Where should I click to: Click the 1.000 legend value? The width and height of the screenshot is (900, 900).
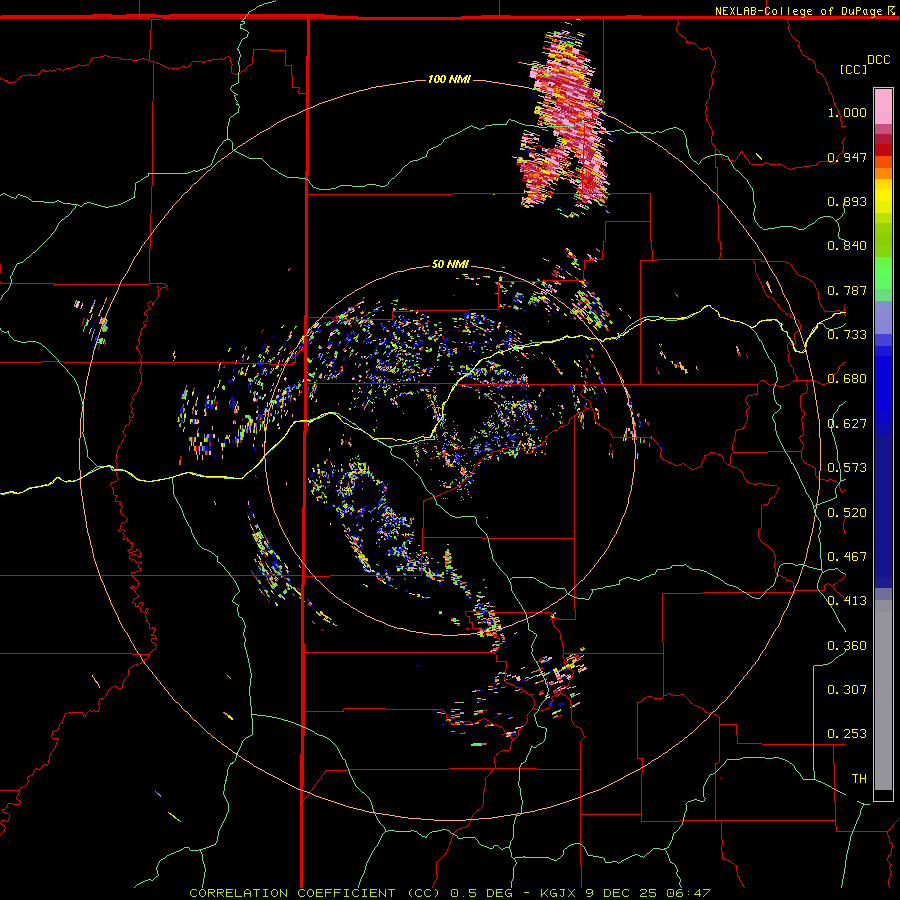point(847,112)
